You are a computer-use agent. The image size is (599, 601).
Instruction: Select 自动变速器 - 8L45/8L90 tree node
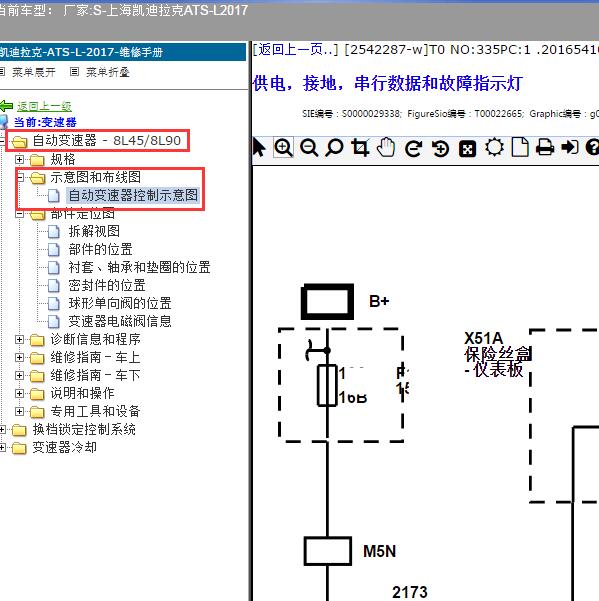[107, 141]
